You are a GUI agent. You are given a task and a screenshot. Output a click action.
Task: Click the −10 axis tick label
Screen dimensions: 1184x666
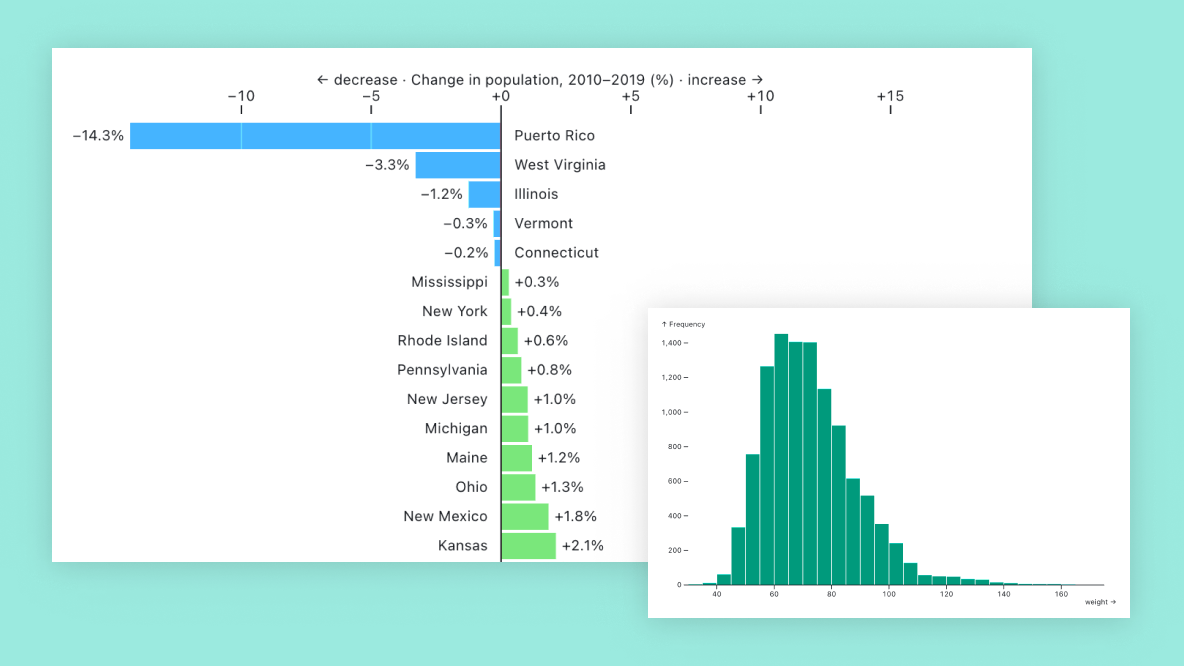[241, 96]
